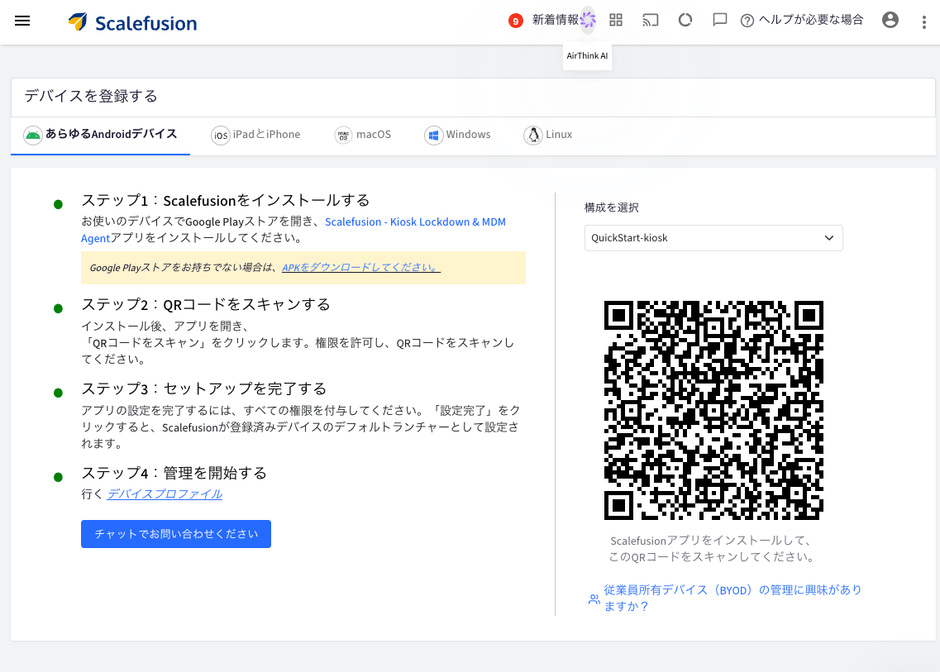Click the macOS icon

tap(343, 135)
